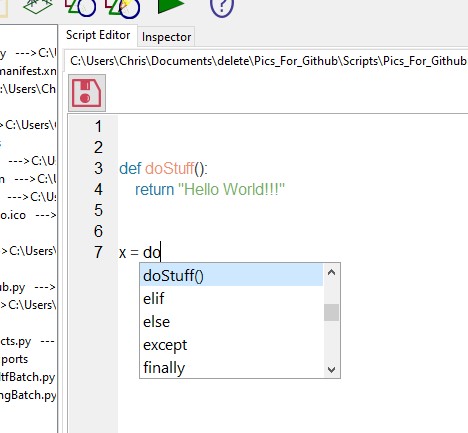Click line number 7 in the gutter
The image size is (468, 433).
(x=98, y=252)
